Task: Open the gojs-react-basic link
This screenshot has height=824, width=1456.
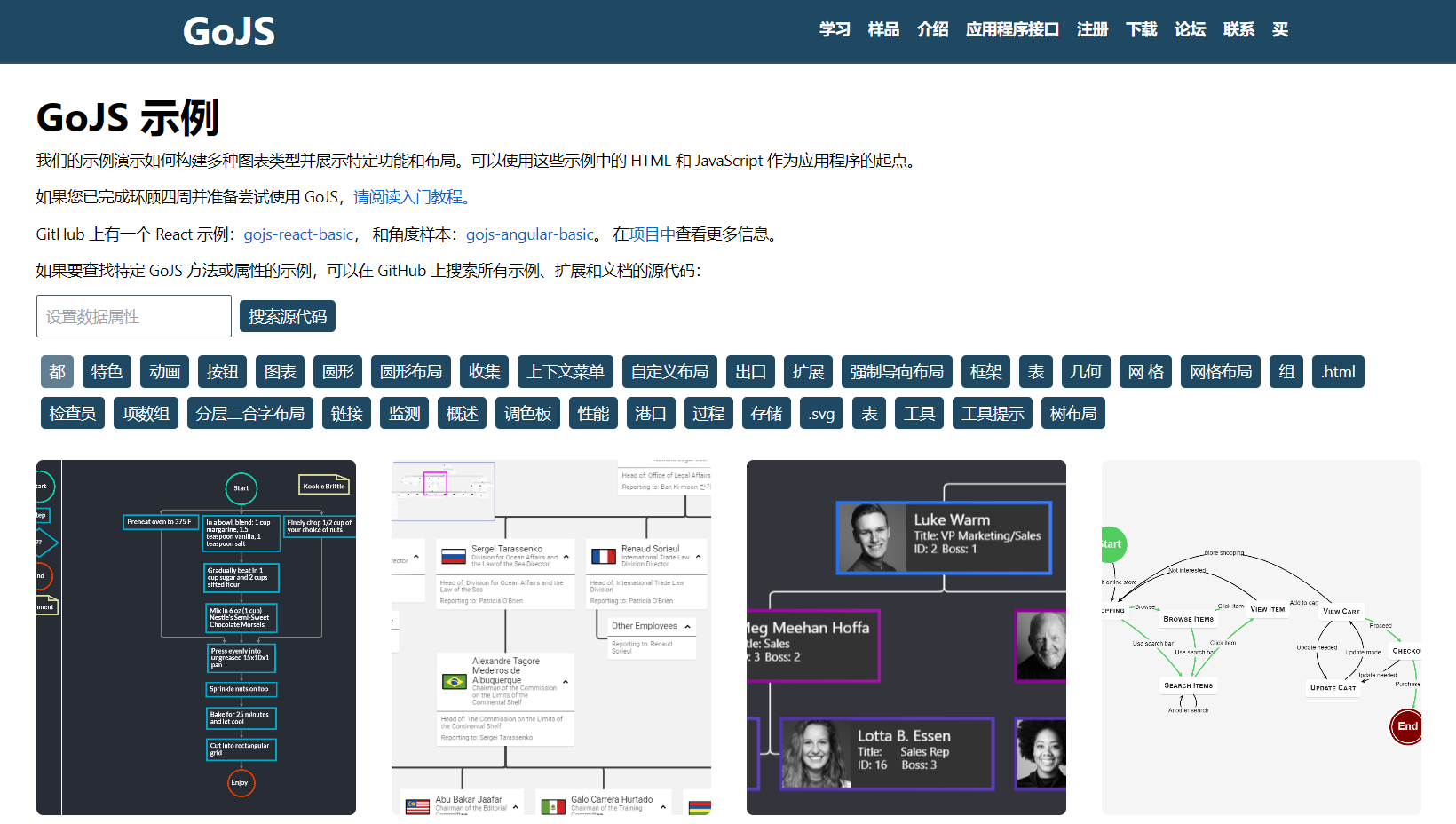Action: [298, 234]
